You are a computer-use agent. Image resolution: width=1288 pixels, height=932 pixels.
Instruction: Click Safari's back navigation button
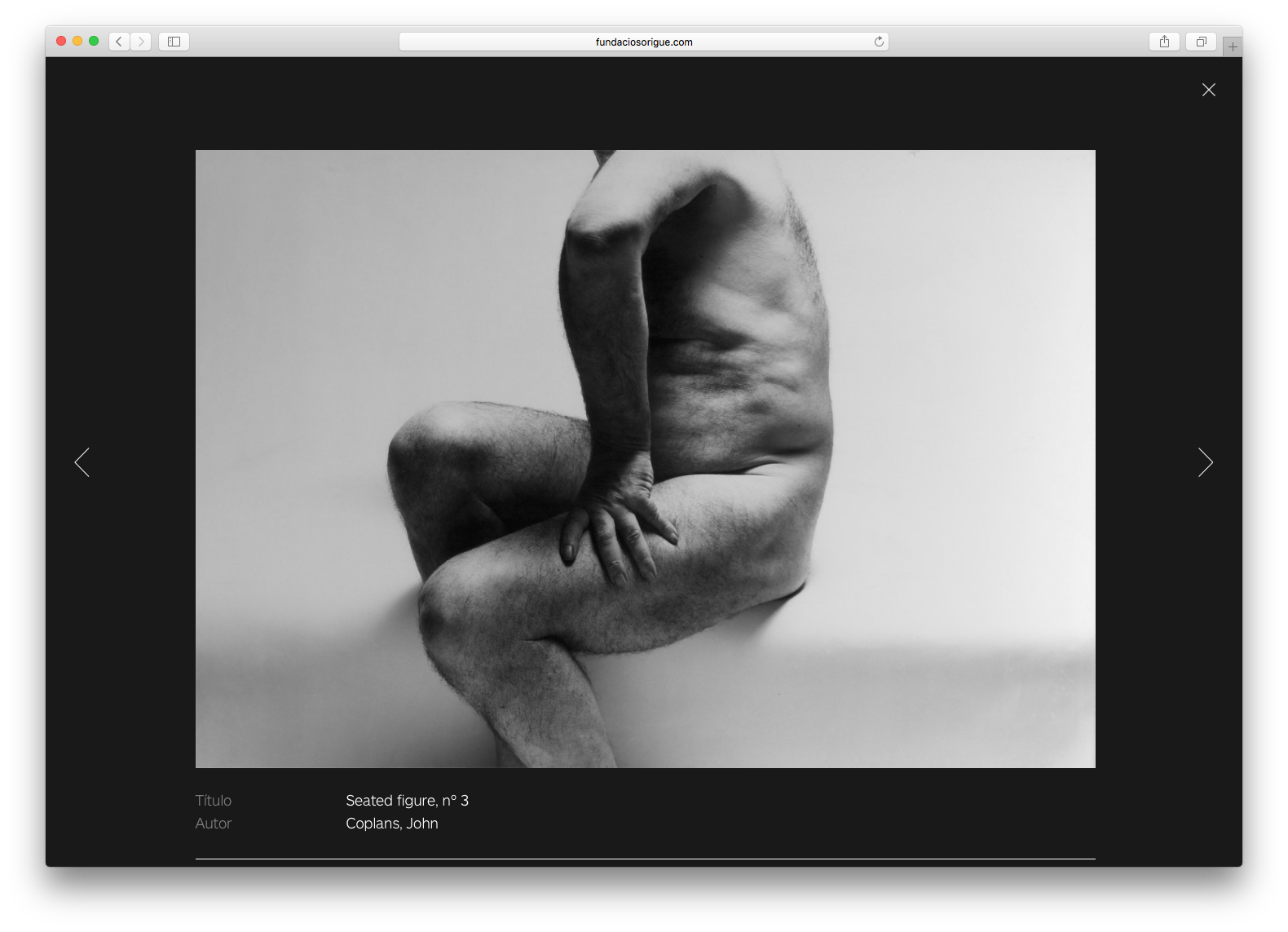pyautogui.click(x=119, y=42)
